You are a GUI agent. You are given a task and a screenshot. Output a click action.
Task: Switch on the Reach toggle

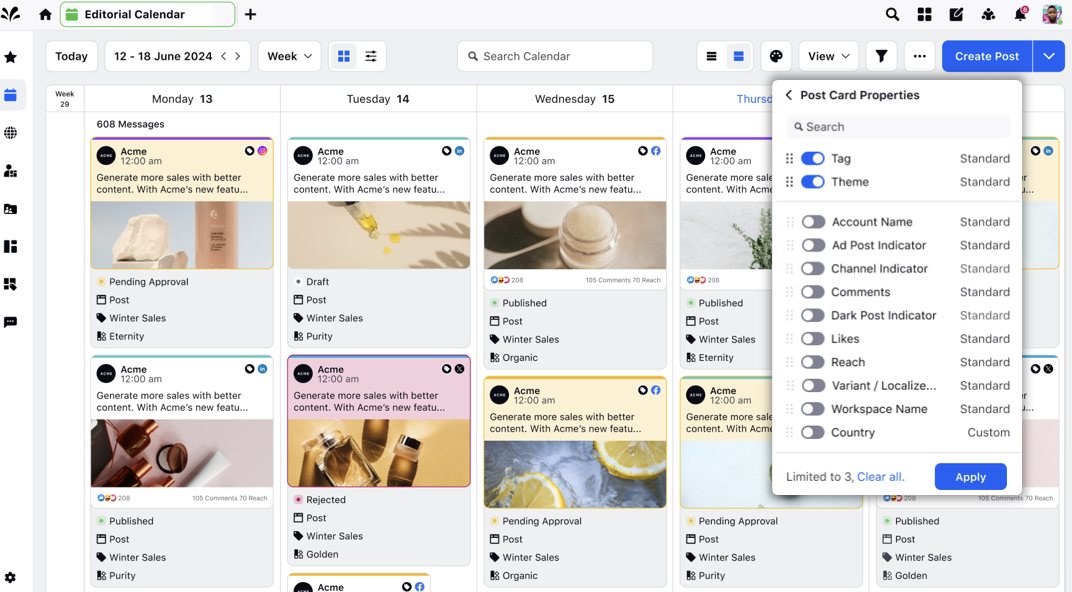(813, 362)
